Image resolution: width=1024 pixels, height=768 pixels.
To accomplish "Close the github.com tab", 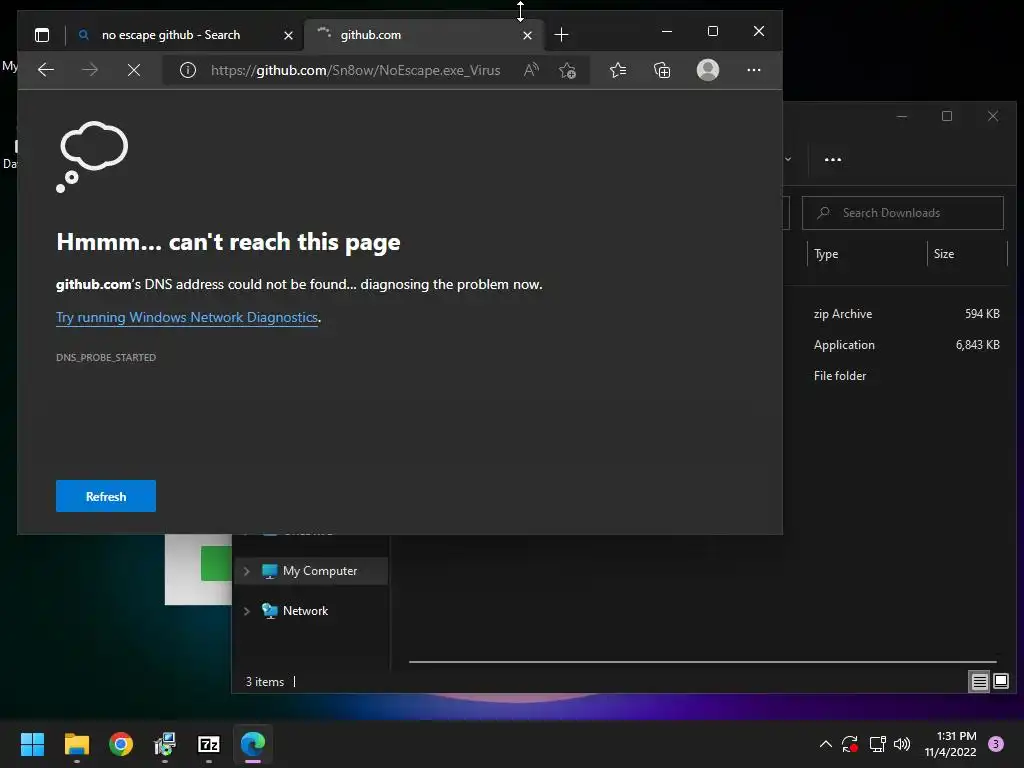I will click(x=527, y=35).
